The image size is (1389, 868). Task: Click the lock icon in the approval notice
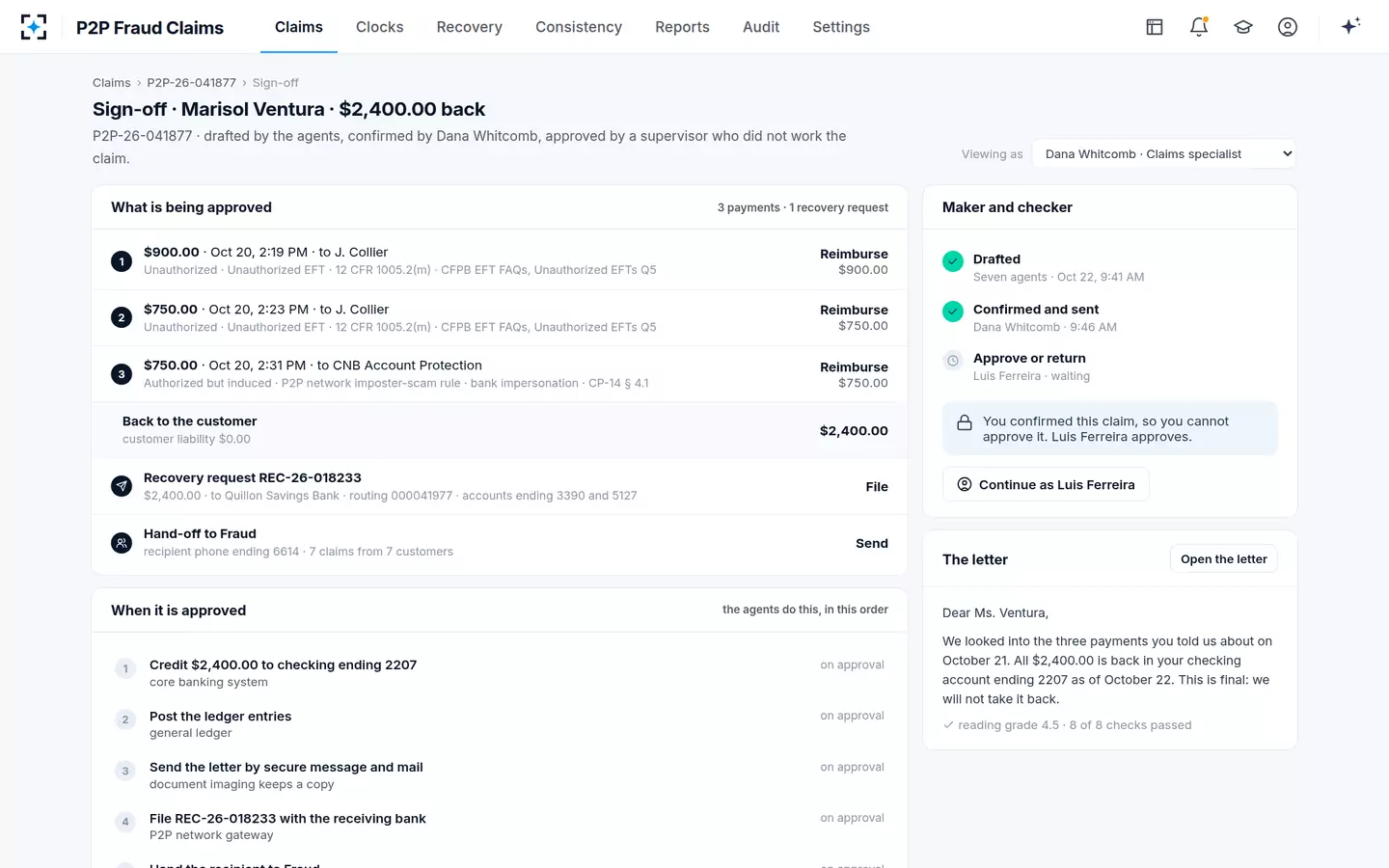pos(964,422)
